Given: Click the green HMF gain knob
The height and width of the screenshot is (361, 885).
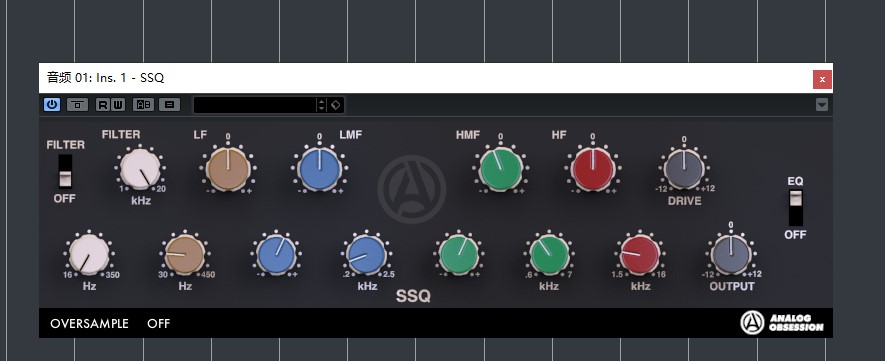Looking at the screenshot, I should coord(501,169).
